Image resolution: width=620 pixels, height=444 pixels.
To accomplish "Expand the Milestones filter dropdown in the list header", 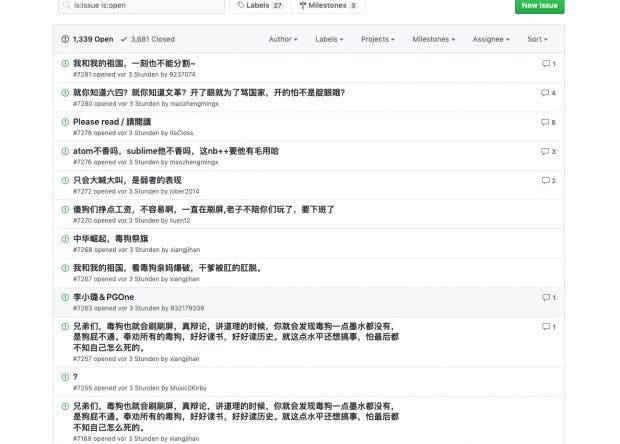I will (434, 39).
